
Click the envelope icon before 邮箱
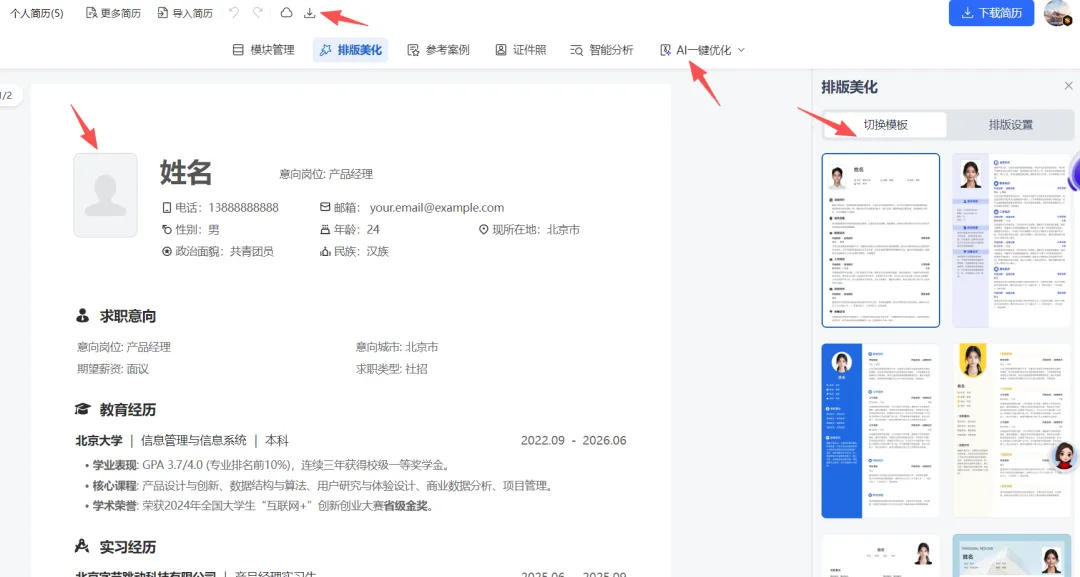325,207
